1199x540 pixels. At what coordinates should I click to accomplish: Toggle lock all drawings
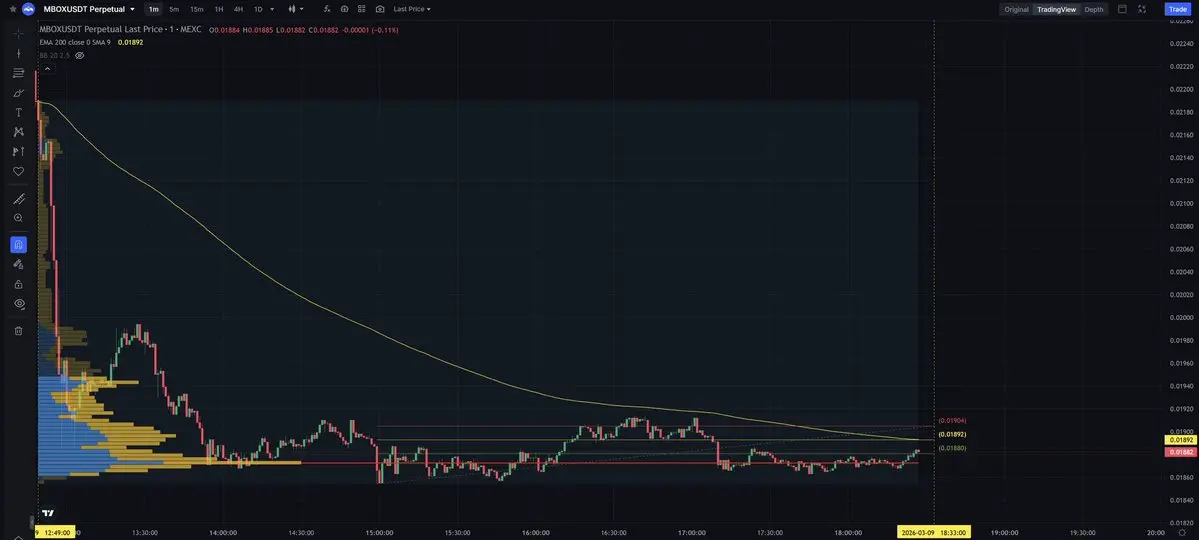(18, 285)
